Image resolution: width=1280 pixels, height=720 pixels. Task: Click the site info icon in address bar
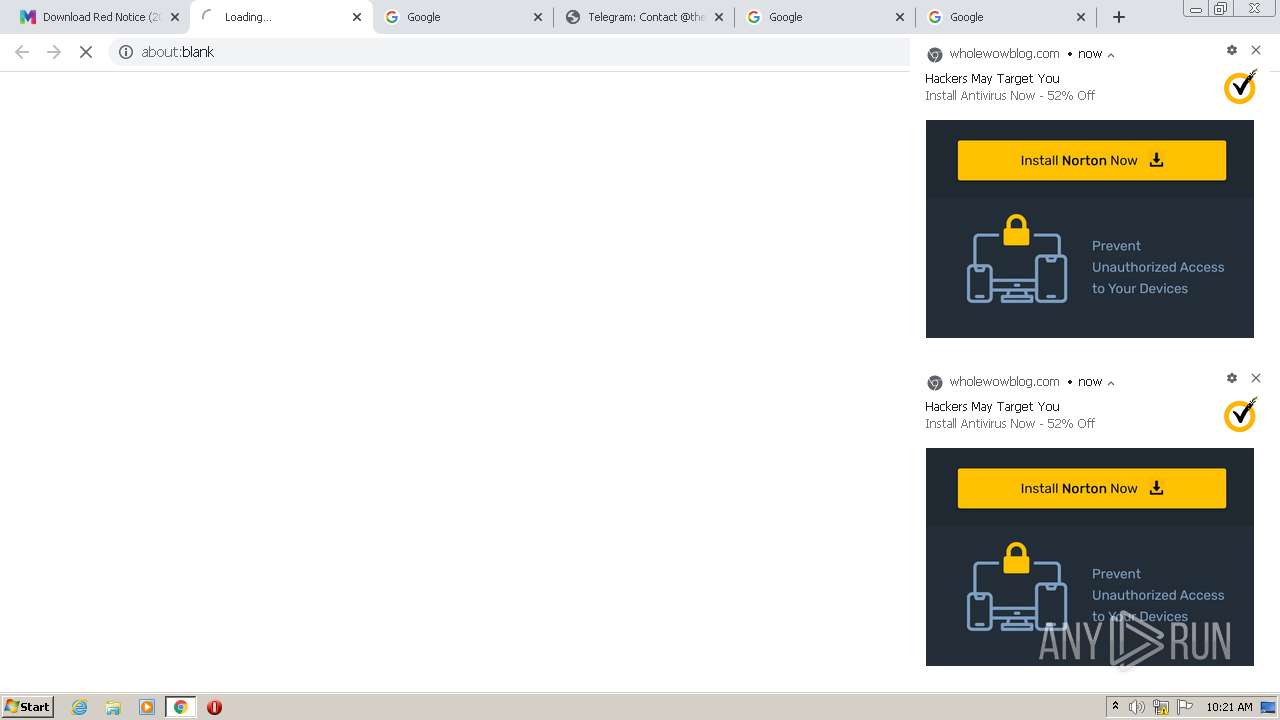point(126,52)
